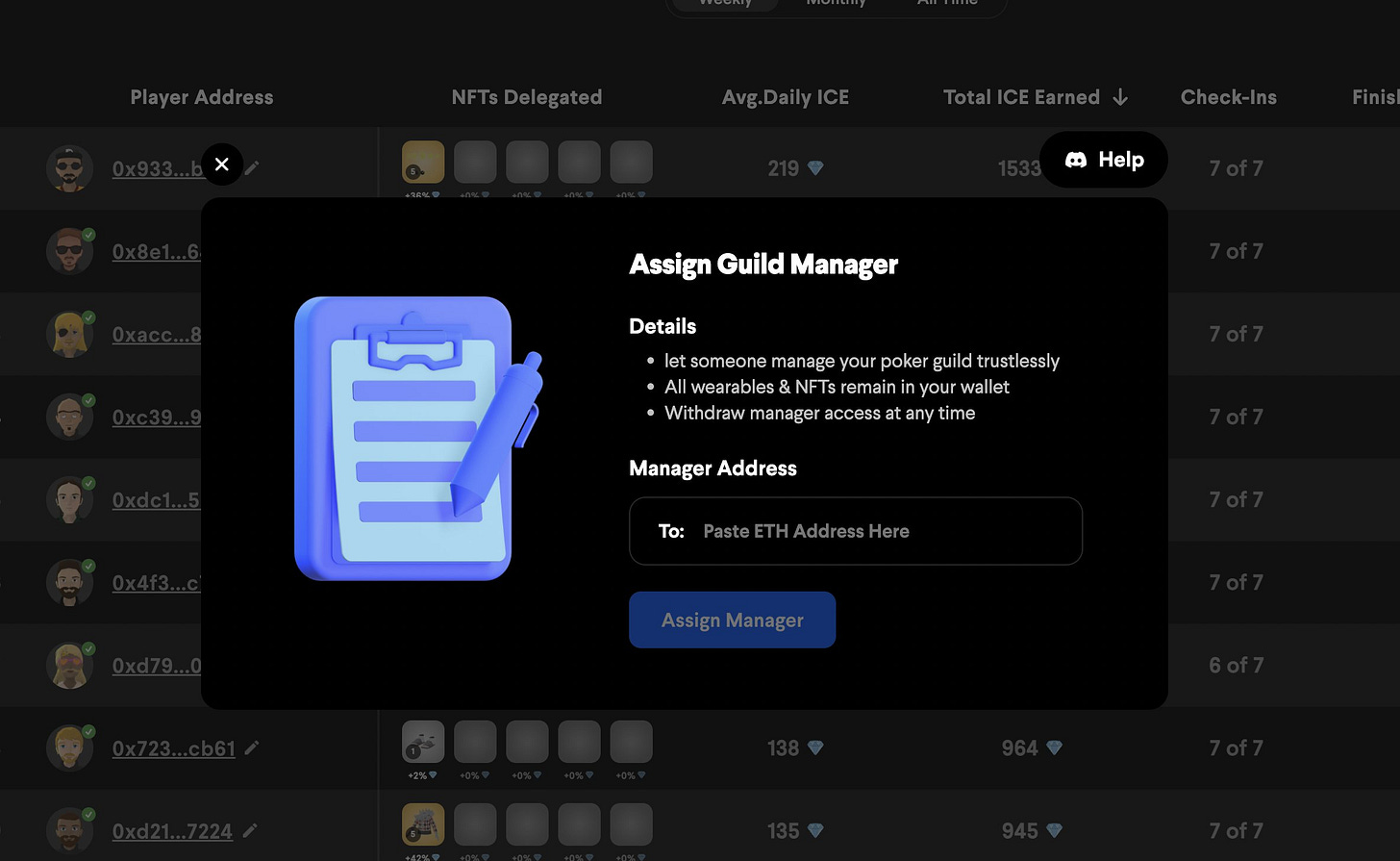This screenshot has width=1400, height=861.
Task: Click first delegated NFT in 0x933 row
Action: (x=423, y=162)
